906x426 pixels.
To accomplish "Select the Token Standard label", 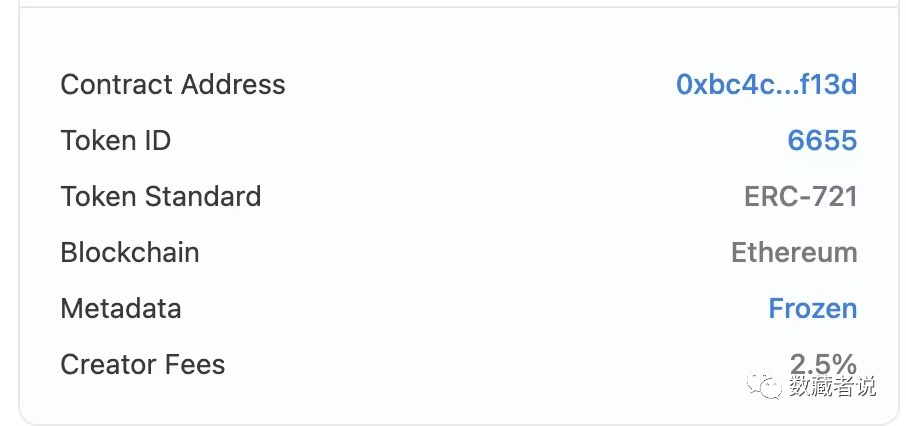I will (x=161, y=197).
